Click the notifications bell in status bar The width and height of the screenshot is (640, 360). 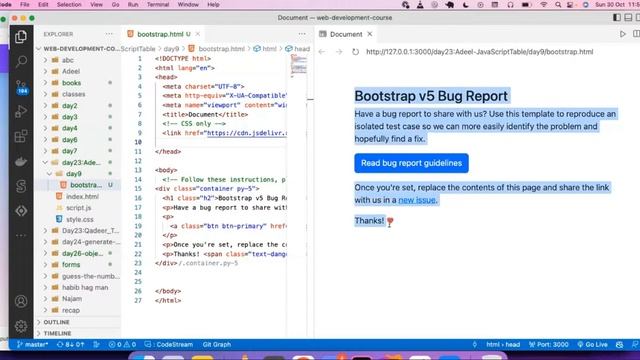click(x=635, y=344)
